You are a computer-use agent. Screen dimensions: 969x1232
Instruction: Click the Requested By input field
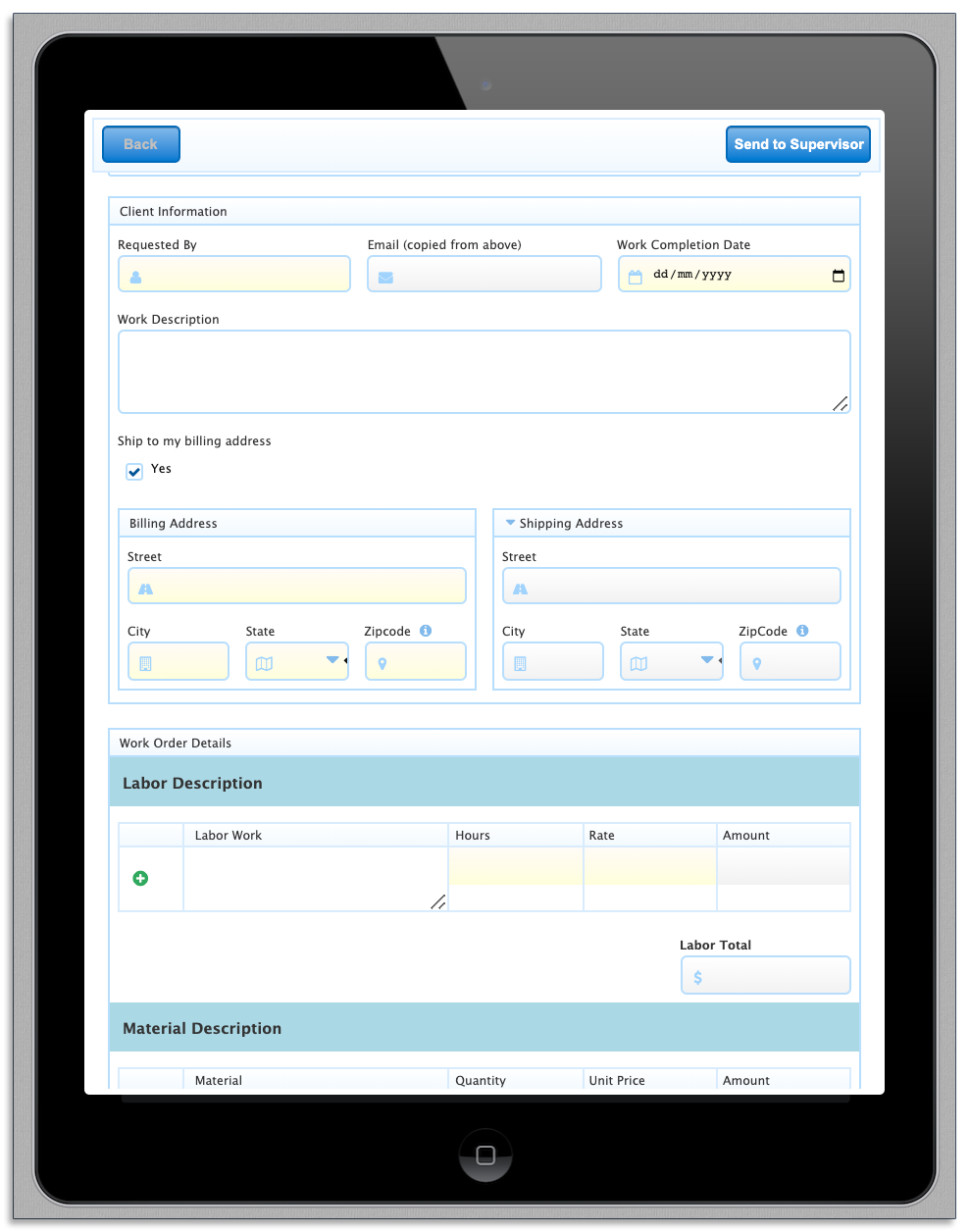(234, 274)
